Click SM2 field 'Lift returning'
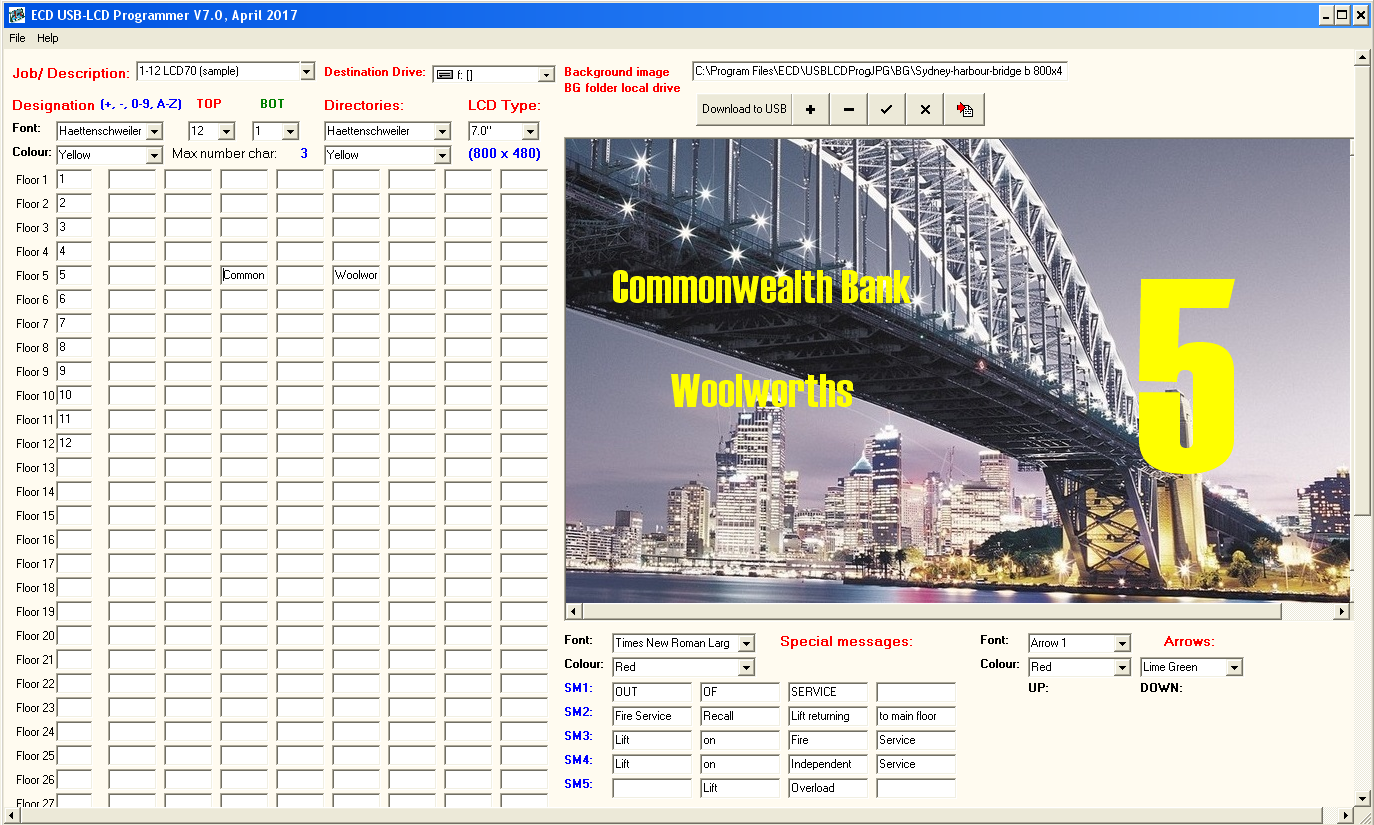This screenshot has width=1374, height=825. pyautogui.click(x=828, y=716)
